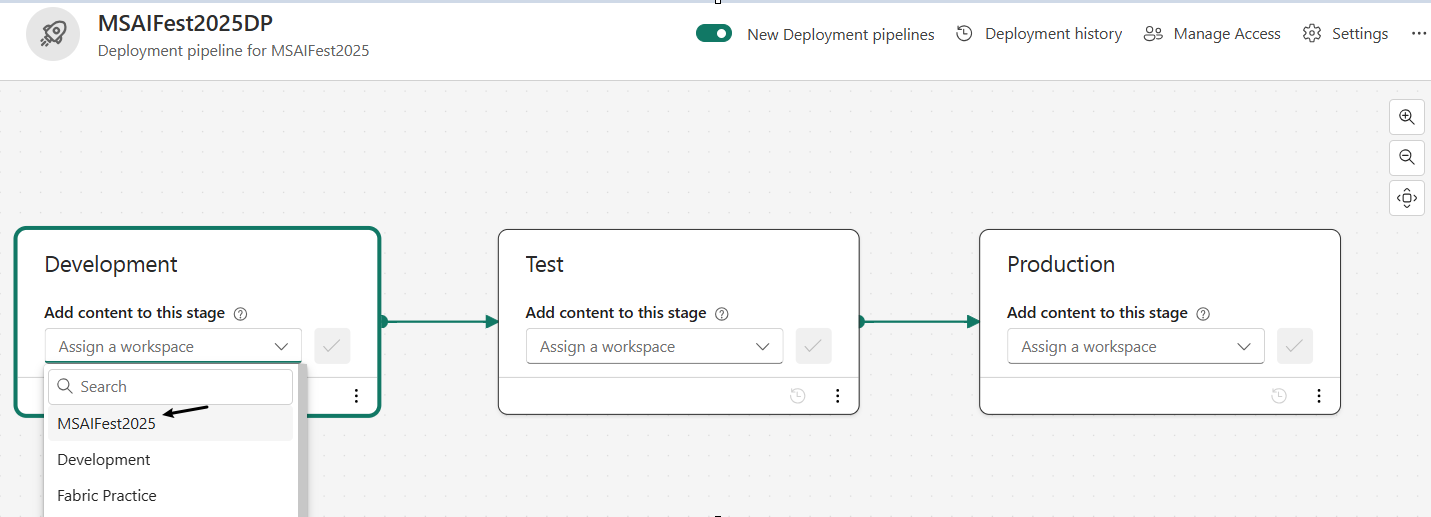1431x517 pixels.
Task: Toggle New Deployment pipelines switch
Action: point(714,34)
